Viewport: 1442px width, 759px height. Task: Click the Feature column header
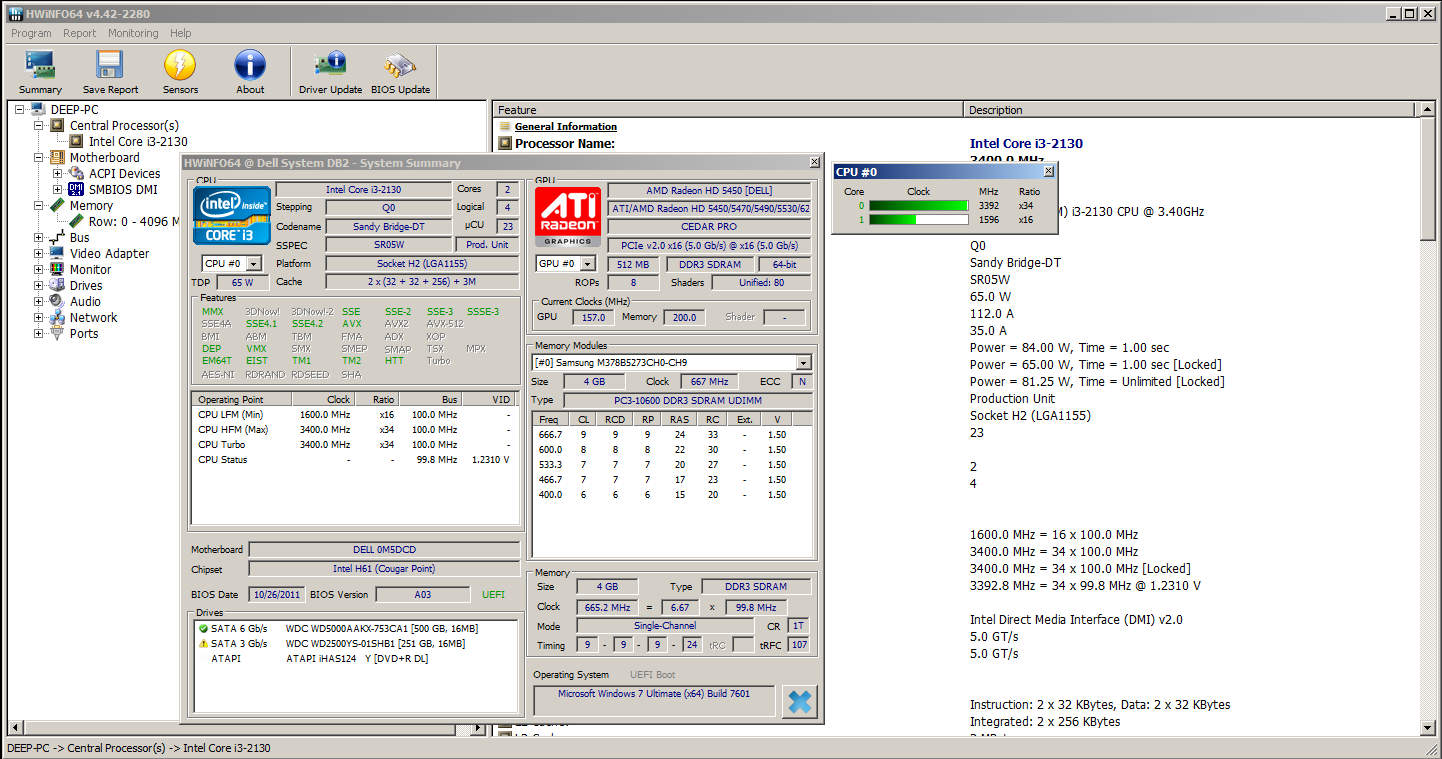pyautogui.click(x=728, y=110)
